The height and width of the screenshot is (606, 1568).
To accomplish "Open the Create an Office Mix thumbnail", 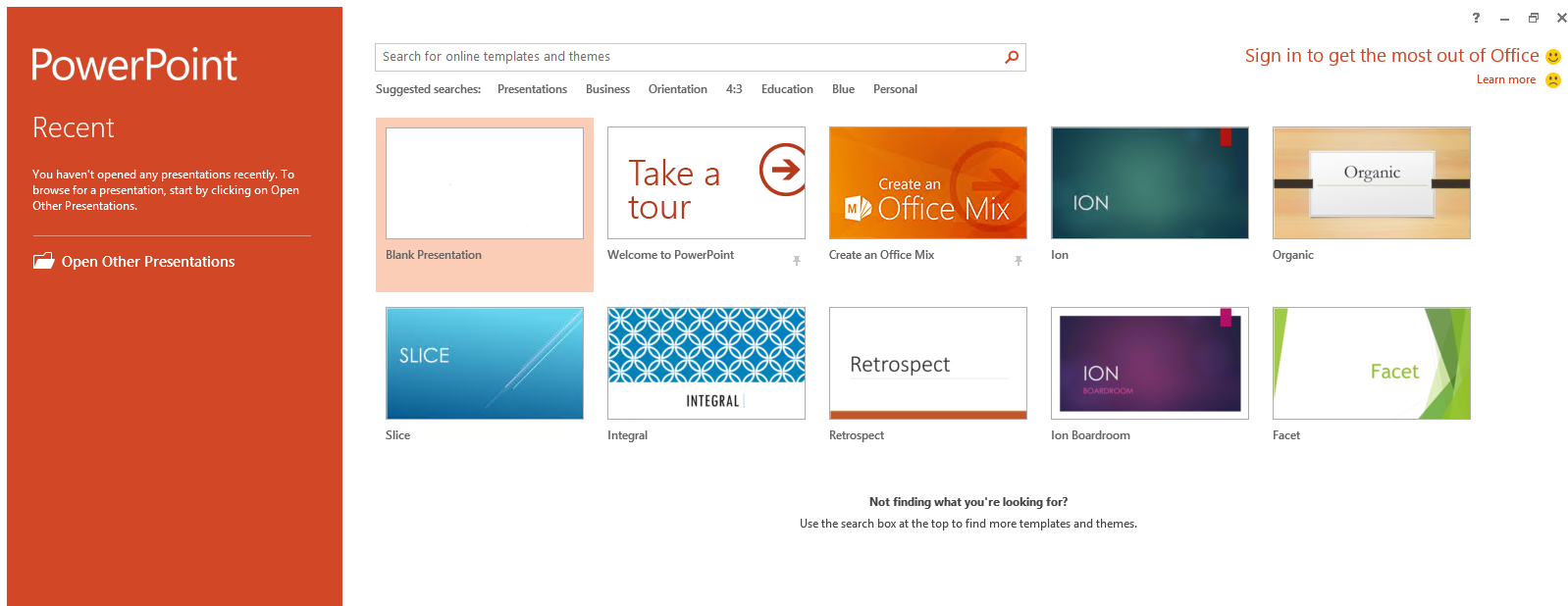I will (928, 183).
